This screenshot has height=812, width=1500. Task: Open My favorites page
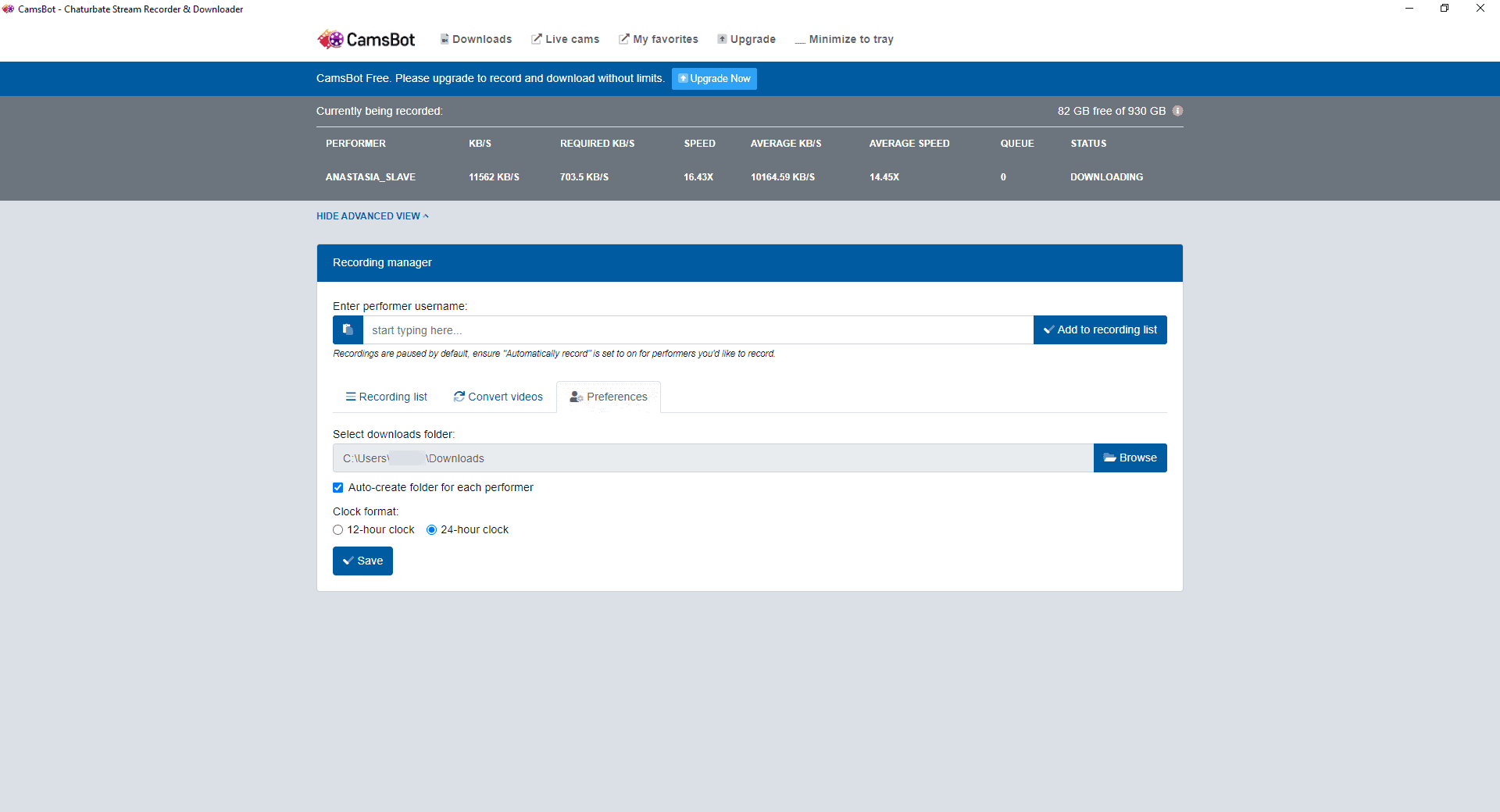pyautogui.click(x=659, y=39)
